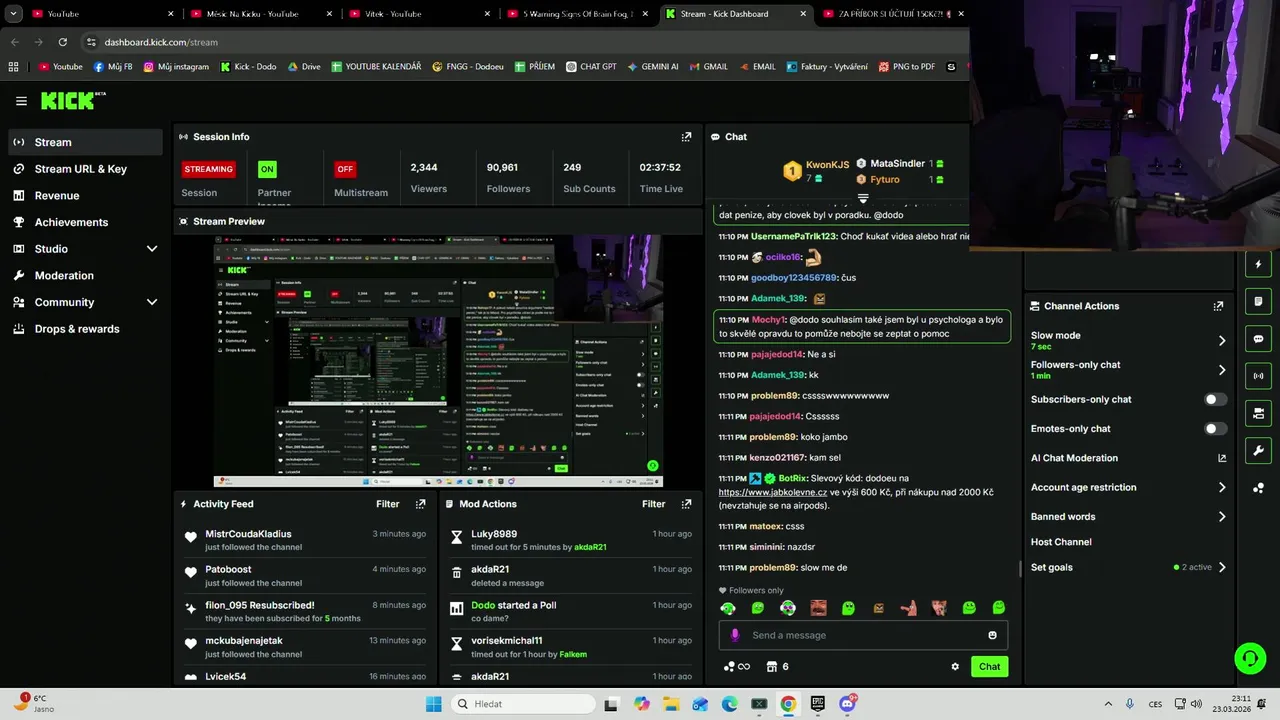The height and width of the screenshot is (720, 1280).
Task: Click the Stream Preview video thumbnail
Action: pos(438,362)
